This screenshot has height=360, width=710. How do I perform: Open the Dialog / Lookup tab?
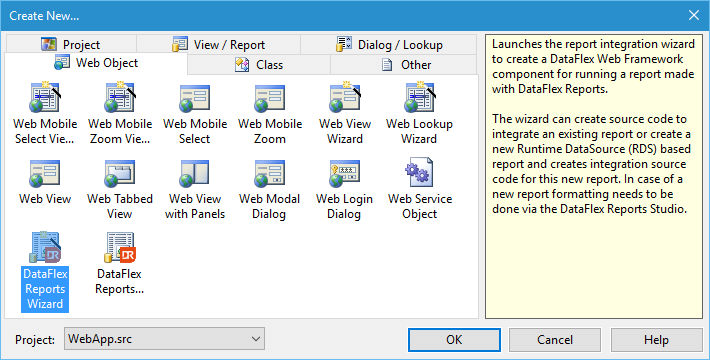(x=389, y=44)
